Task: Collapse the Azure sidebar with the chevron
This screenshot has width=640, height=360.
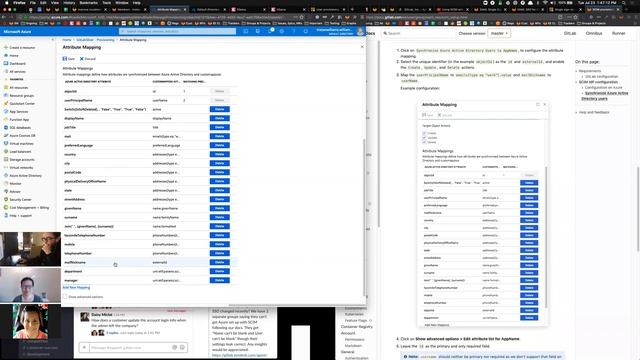Action: (53, 40)
